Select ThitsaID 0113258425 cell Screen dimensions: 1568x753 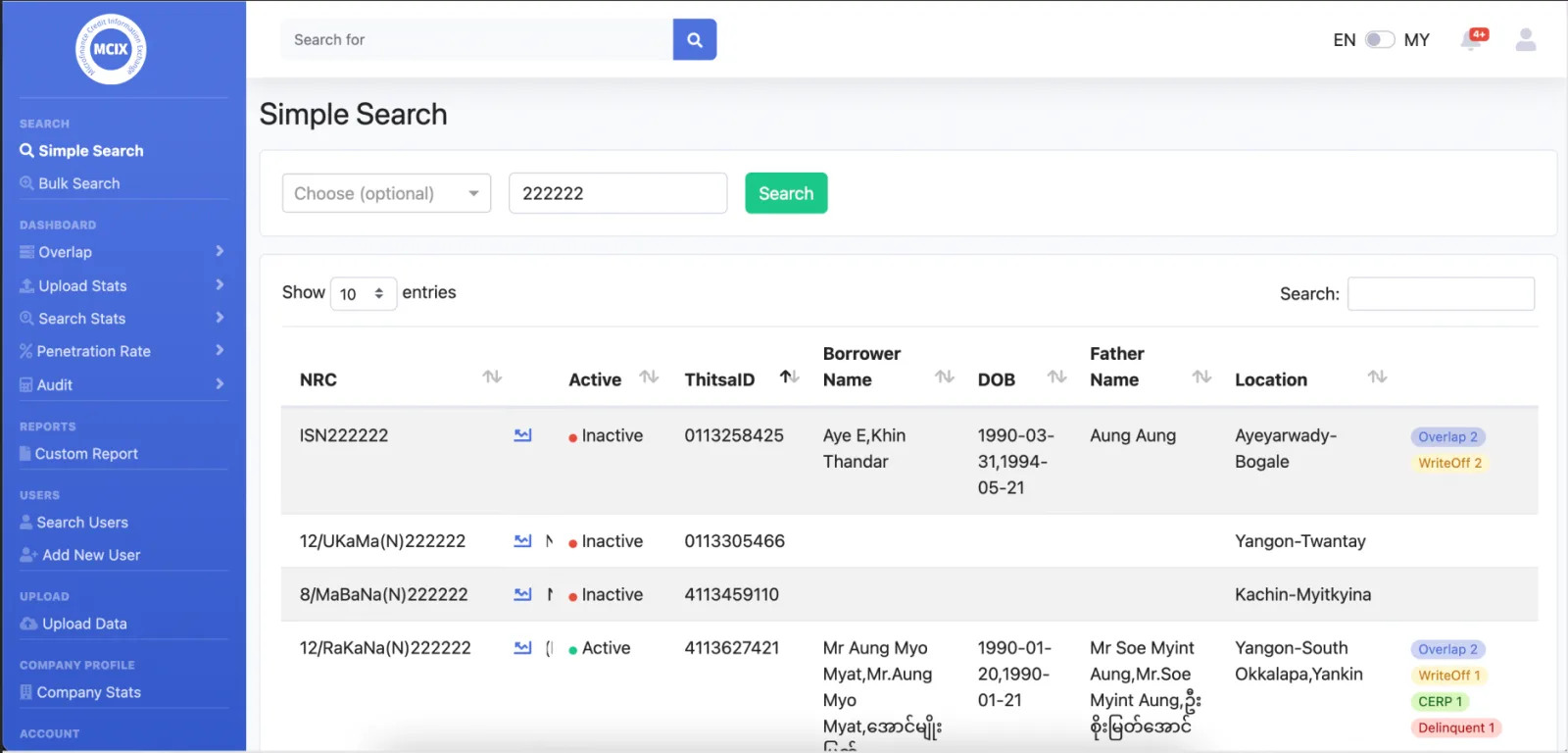[x=734, y=435]
